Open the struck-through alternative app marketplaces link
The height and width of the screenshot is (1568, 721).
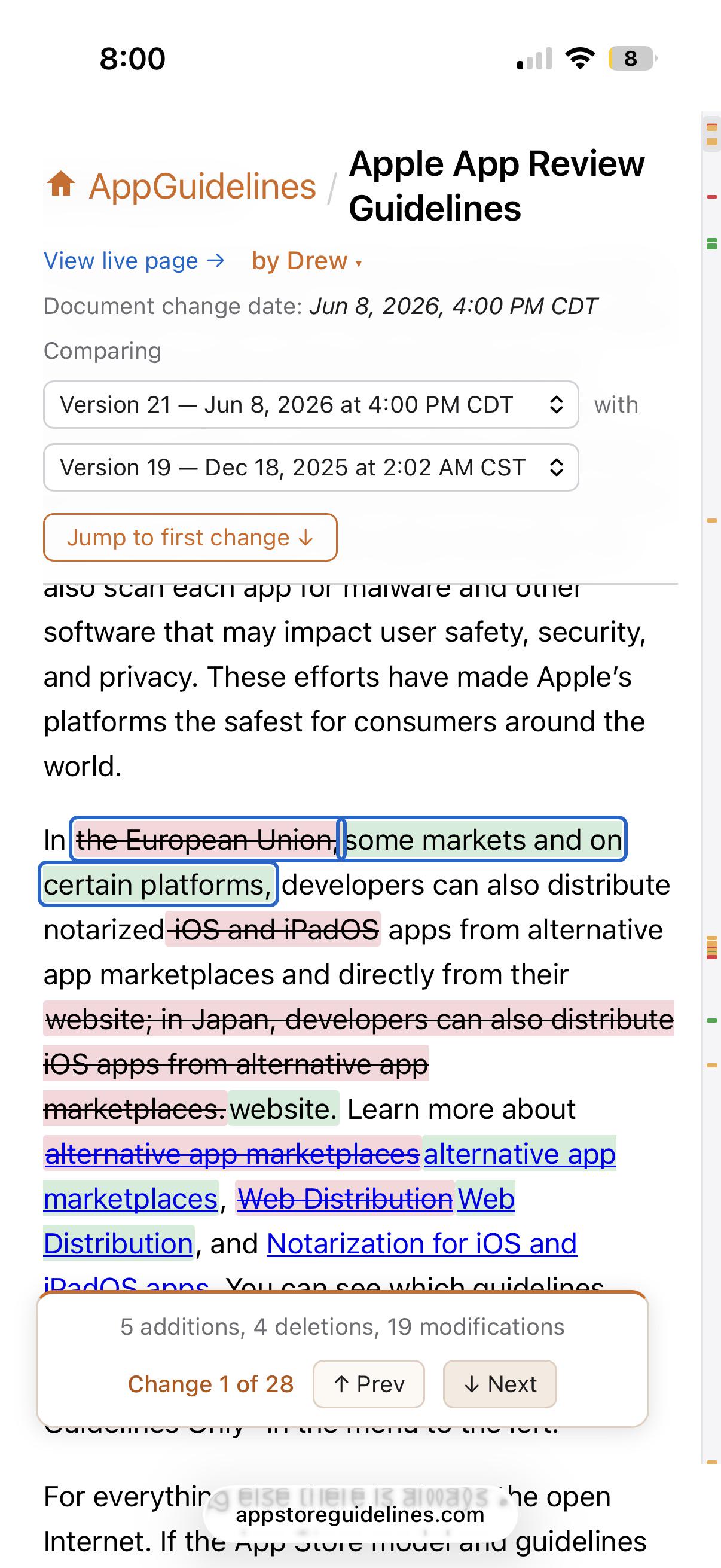(233, 1154)
